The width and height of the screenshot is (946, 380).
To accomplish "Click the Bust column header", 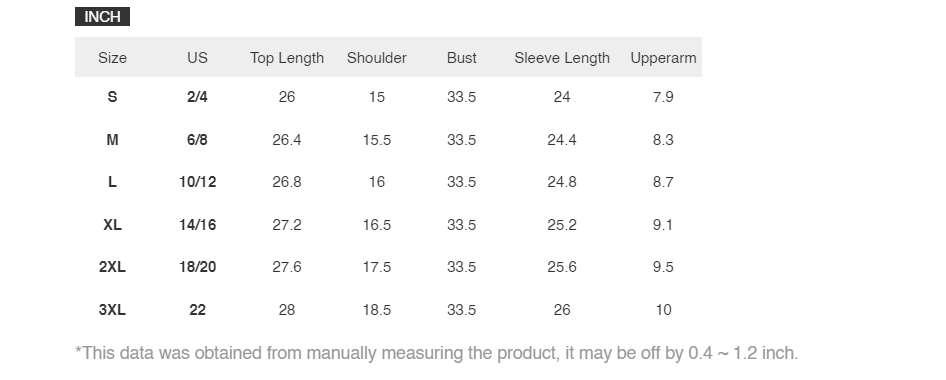I will tap(462, 58).
